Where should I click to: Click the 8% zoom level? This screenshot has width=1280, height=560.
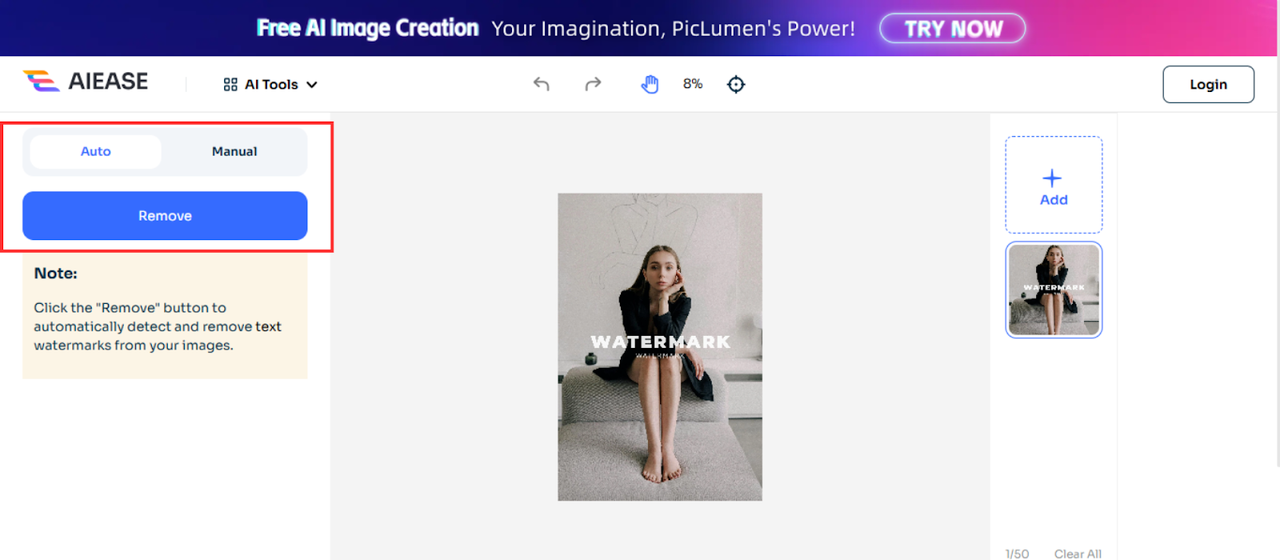(x=693, y=84)
